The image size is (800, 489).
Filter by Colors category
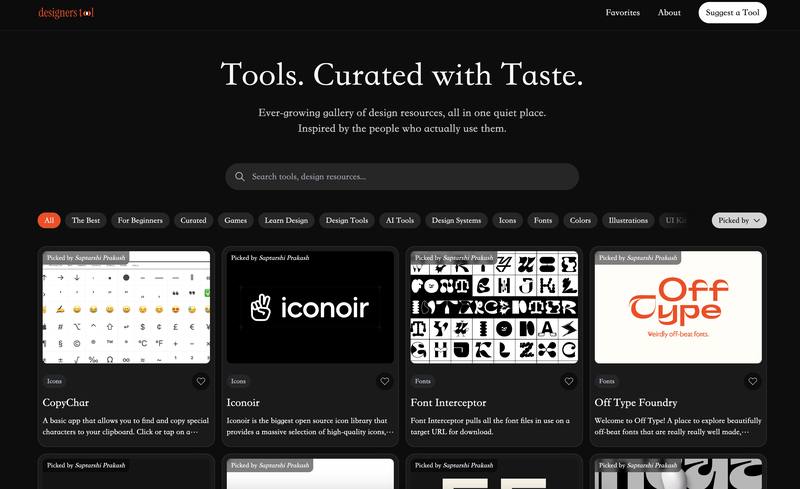pyautogui.click(x=580, y=221)
